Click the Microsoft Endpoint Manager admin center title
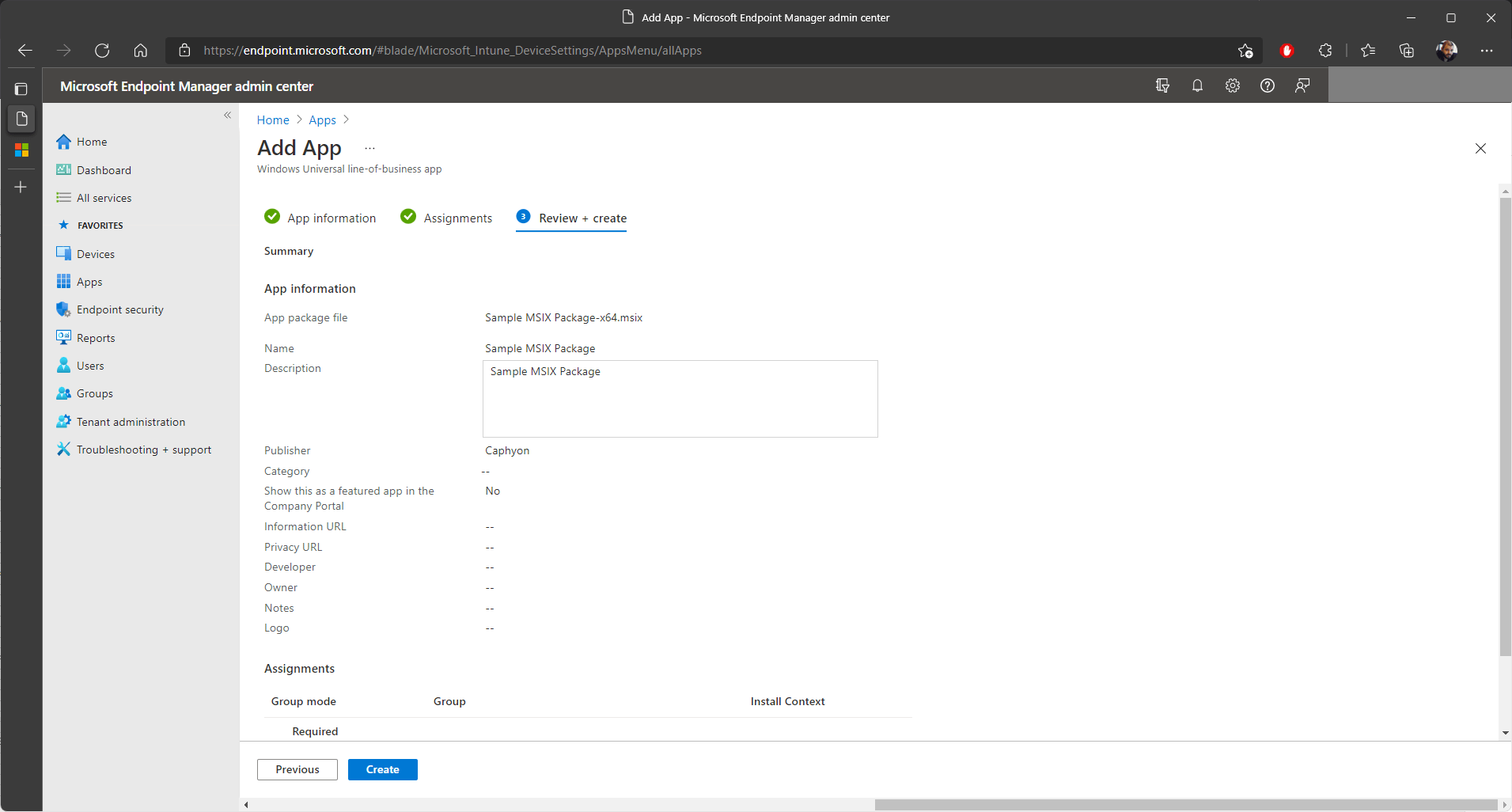 (187, 86)
